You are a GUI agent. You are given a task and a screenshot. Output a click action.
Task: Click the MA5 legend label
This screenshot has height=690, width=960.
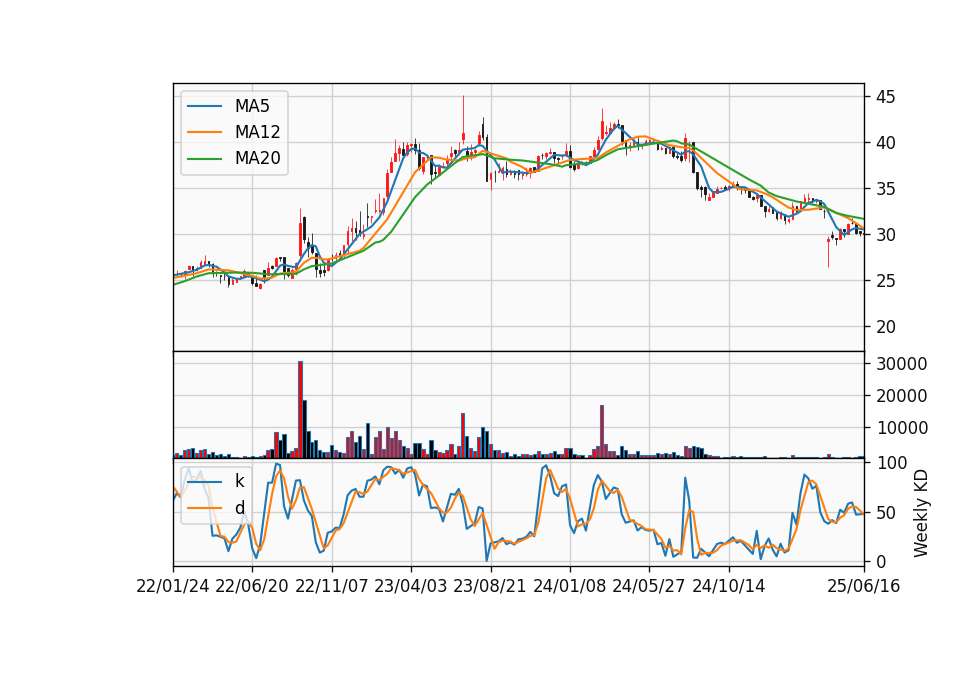pos(252,106)
